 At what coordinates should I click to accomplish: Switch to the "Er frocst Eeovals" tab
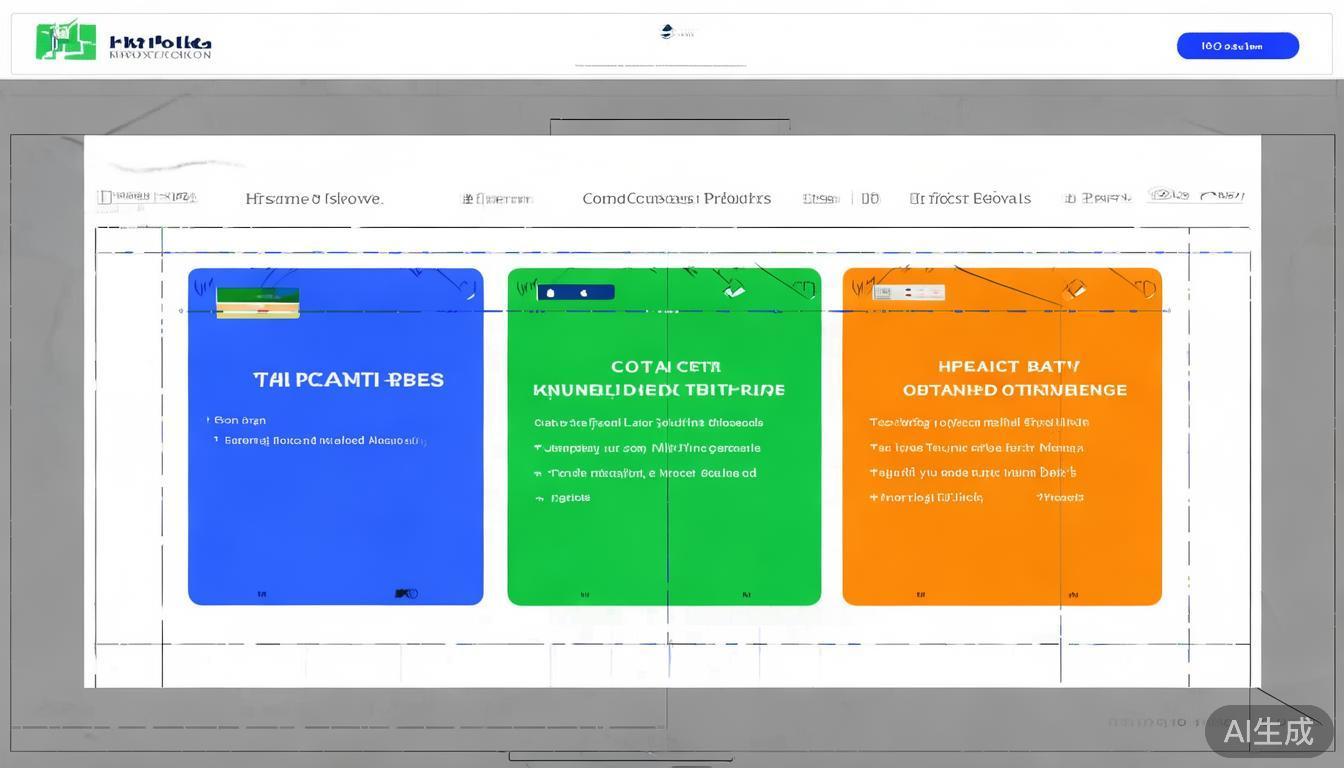[x=969, y=199]
